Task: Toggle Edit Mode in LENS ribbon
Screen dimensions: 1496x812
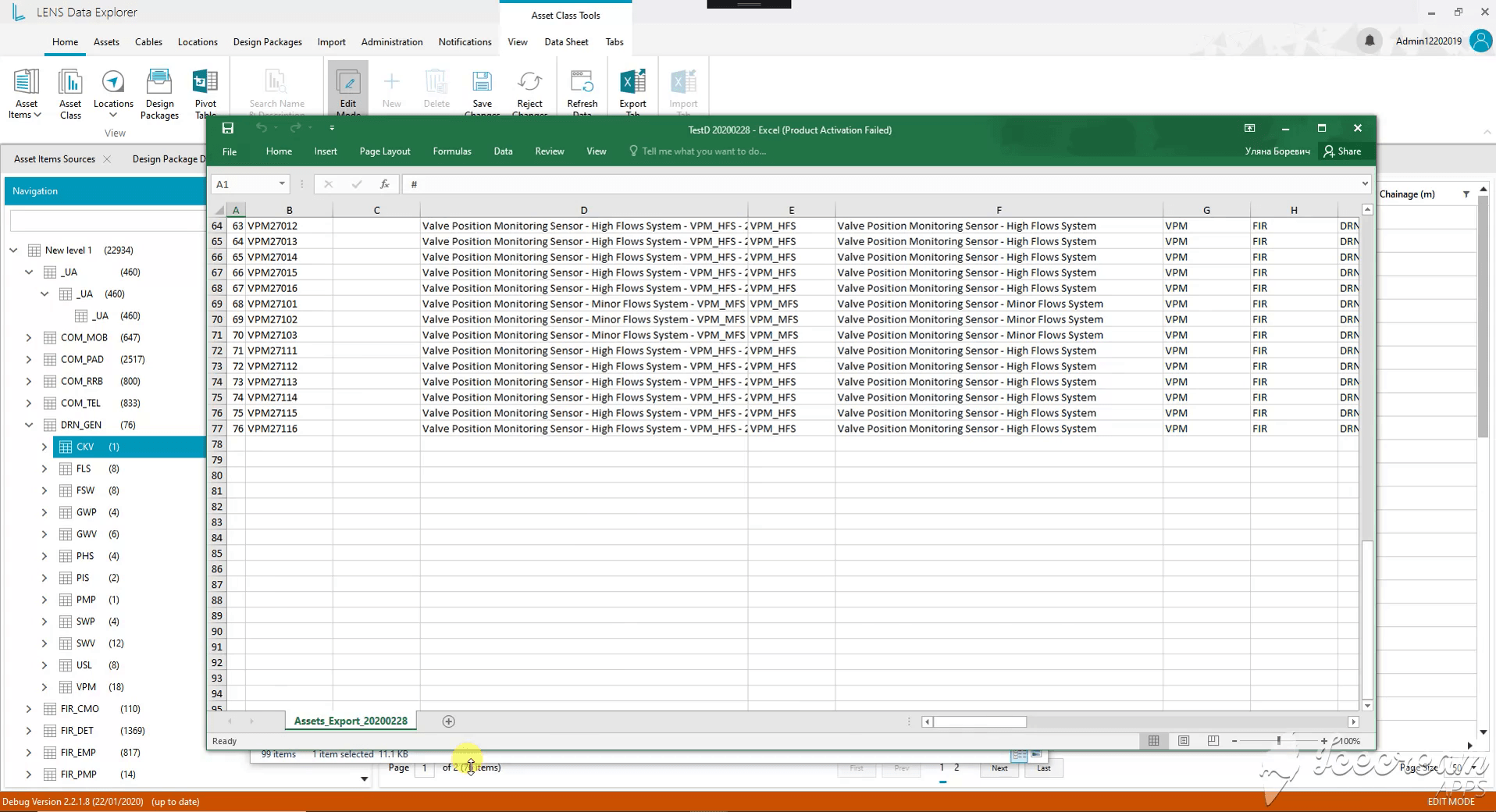Action: click(x=348, y=90)
